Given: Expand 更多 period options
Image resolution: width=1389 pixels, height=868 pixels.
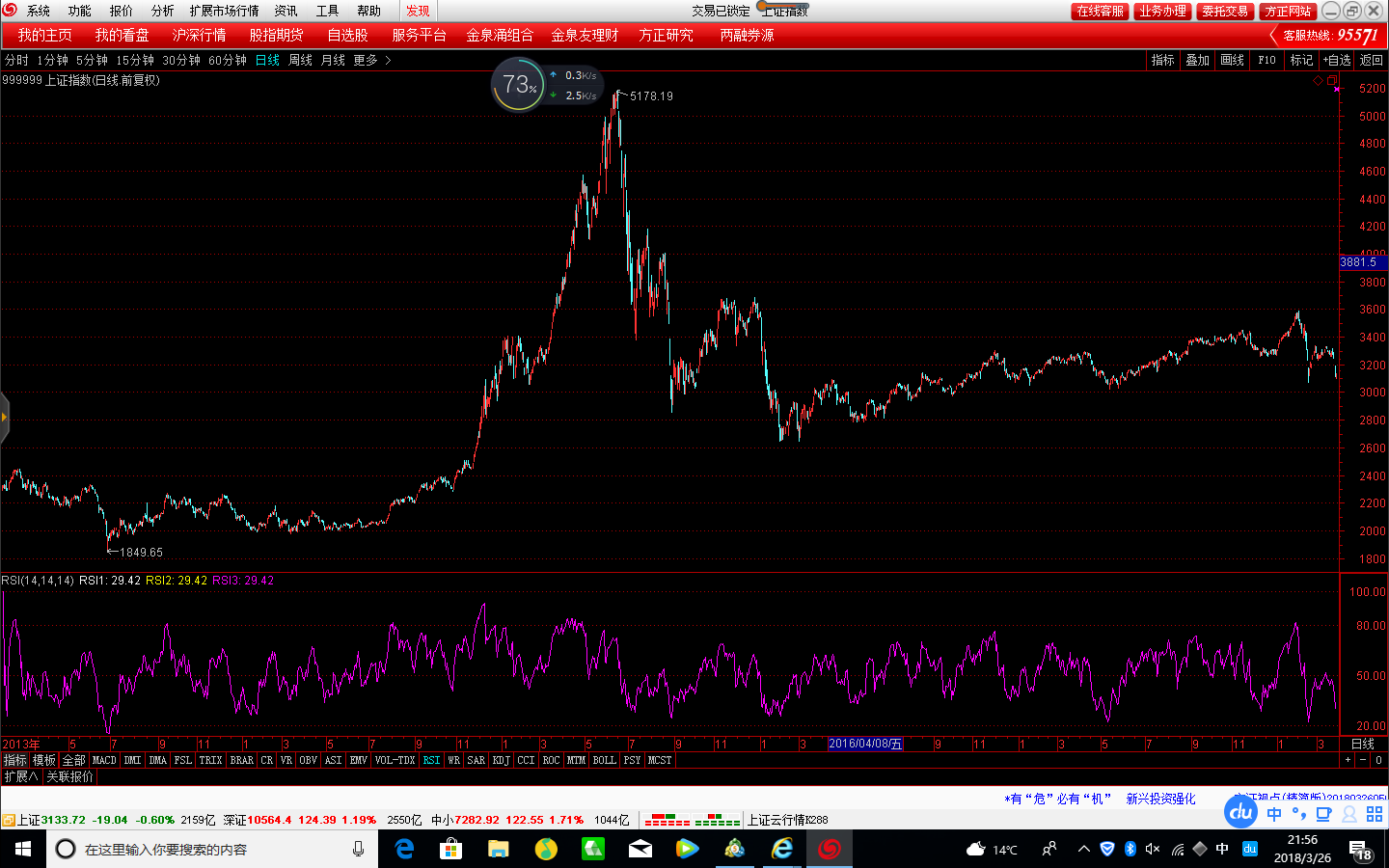Looking at the screenshot, I should pos(371,60).
